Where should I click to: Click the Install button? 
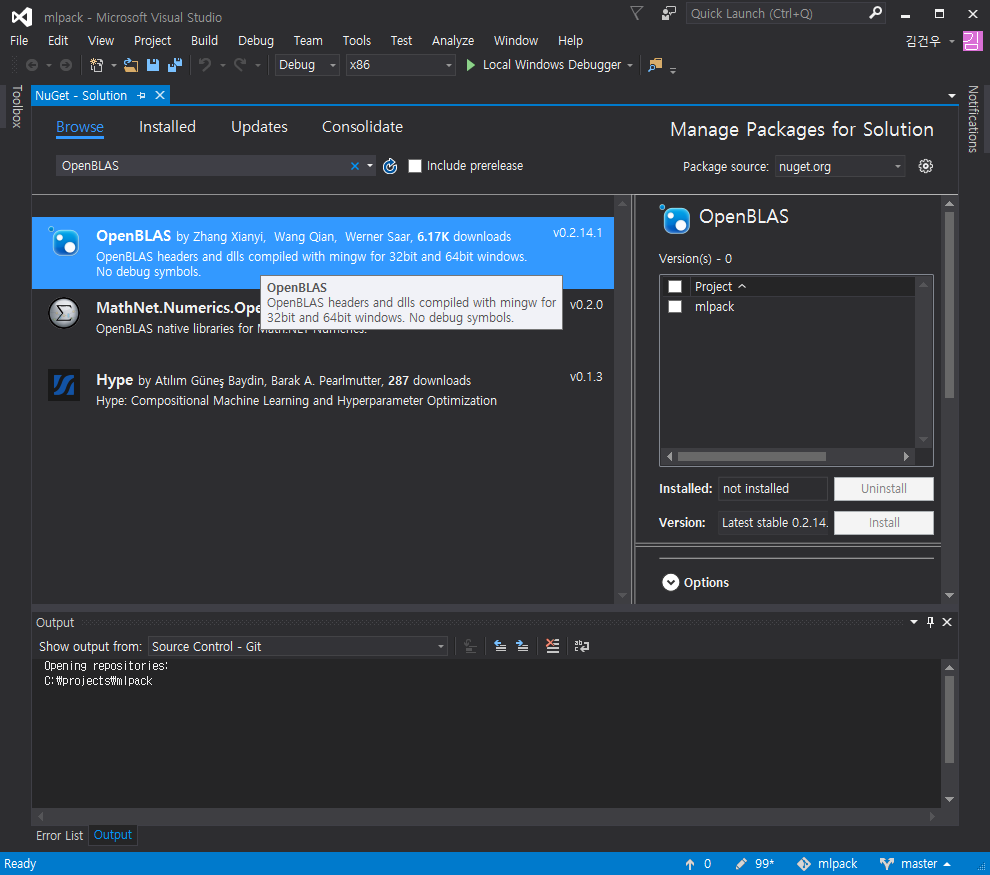(883, 523)
